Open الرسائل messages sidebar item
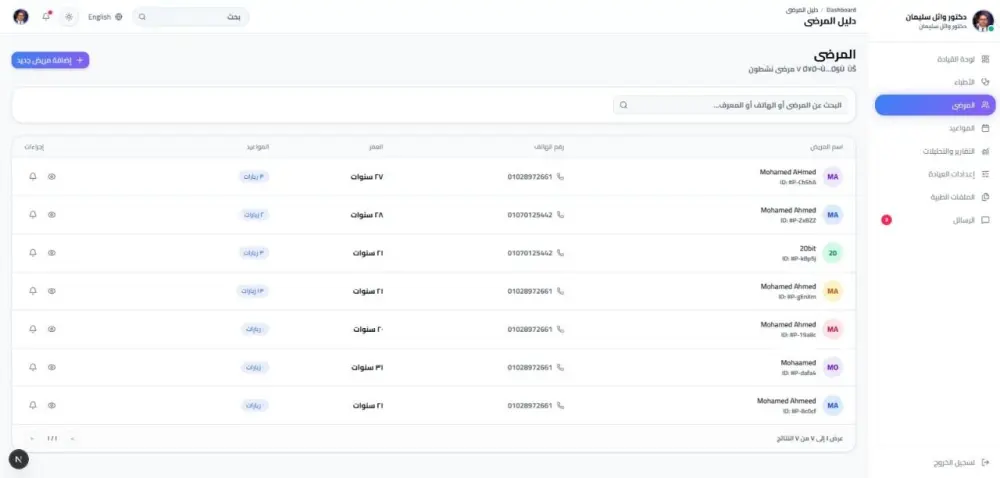This screenshot has width=1000, height=478. tap(935, 220)
